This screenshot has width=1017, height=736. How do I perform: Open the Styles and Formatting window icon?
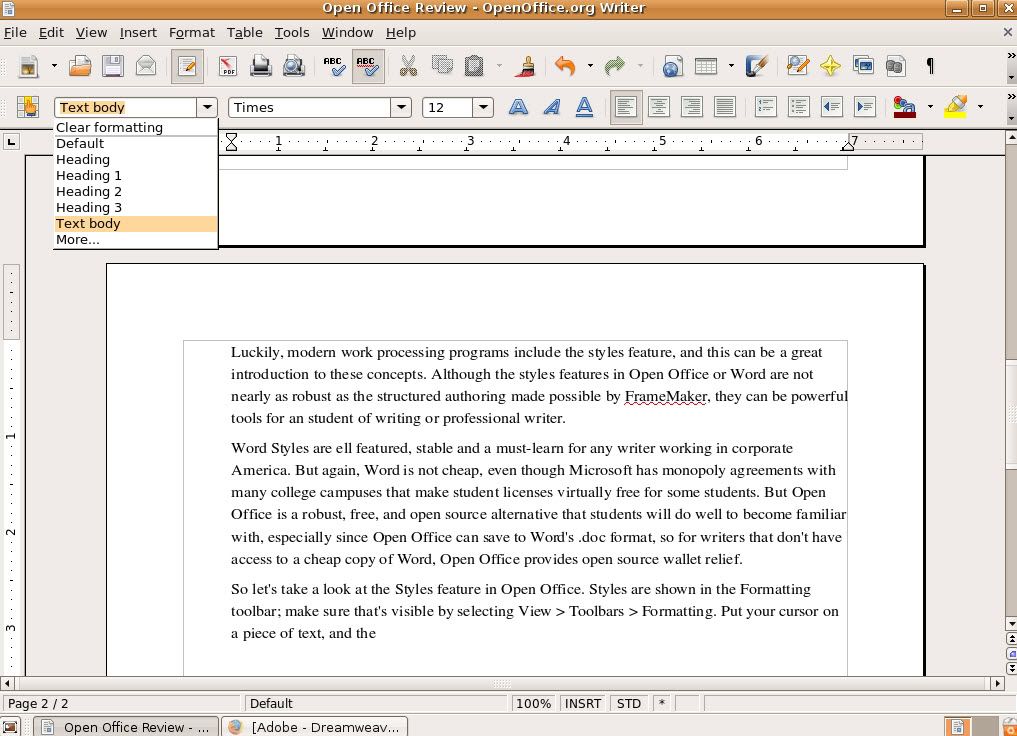click(x=28, y=107)
